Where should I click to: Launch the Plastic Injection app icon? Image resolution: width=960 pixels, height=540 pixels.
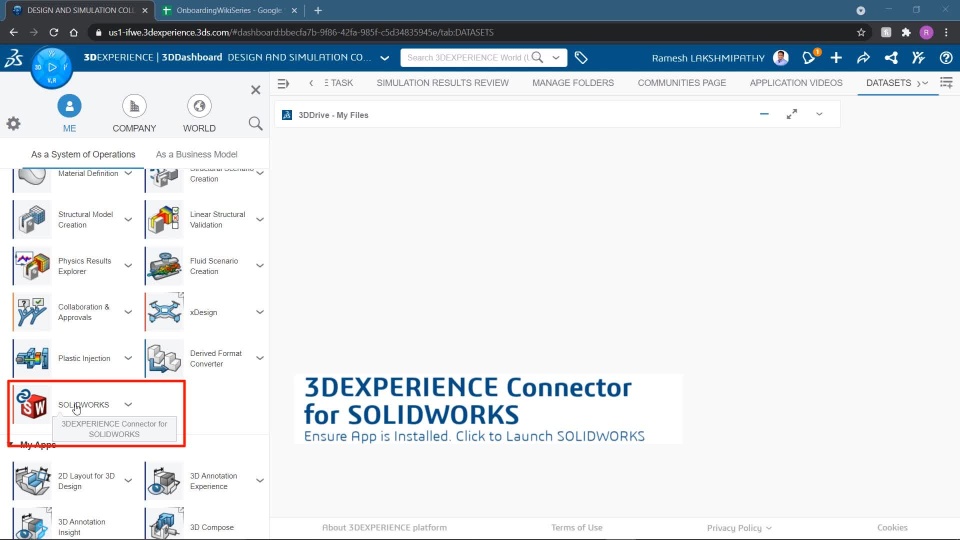point(32,358)
